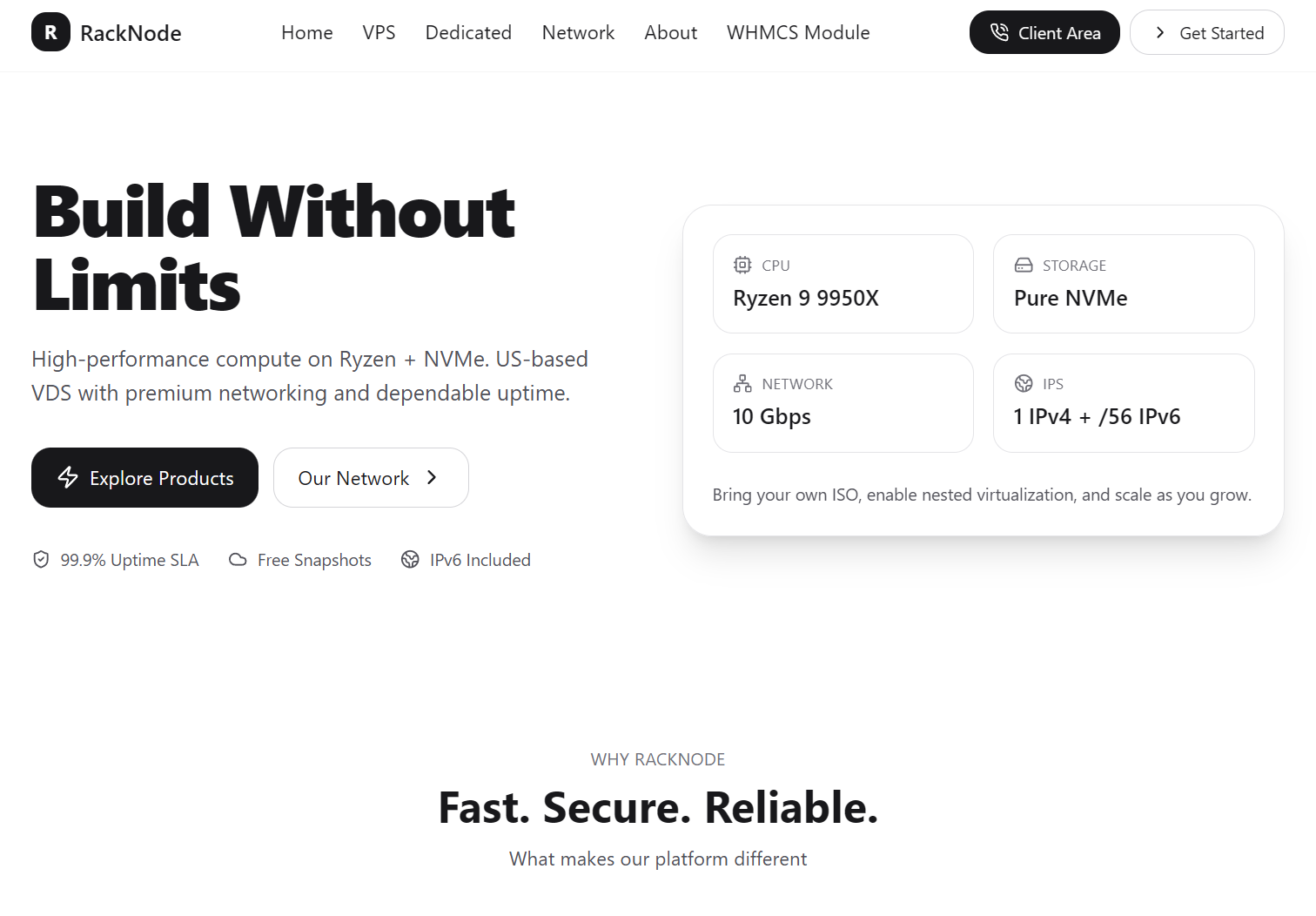The width and height of the screenshot is (1316, 916).
Task: Click the cloud icon beside Free Snapshots
Action: point(238,559)
